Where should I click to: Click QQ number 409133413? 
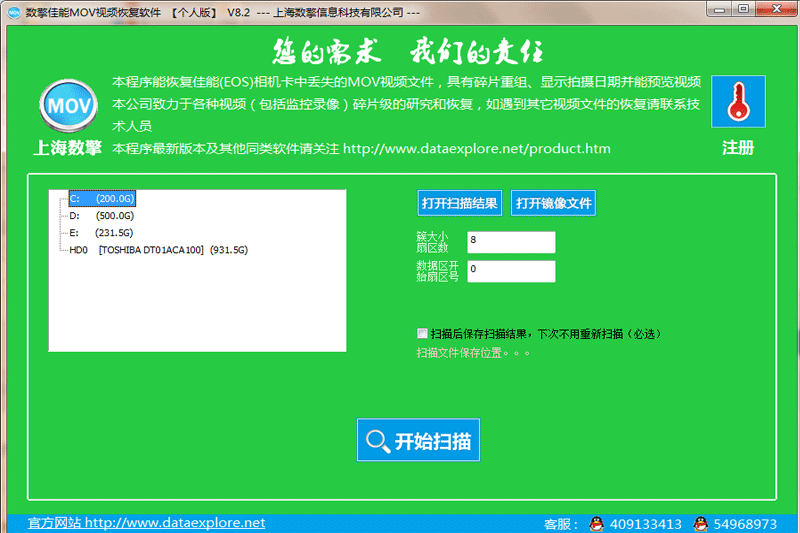[645, 524]
